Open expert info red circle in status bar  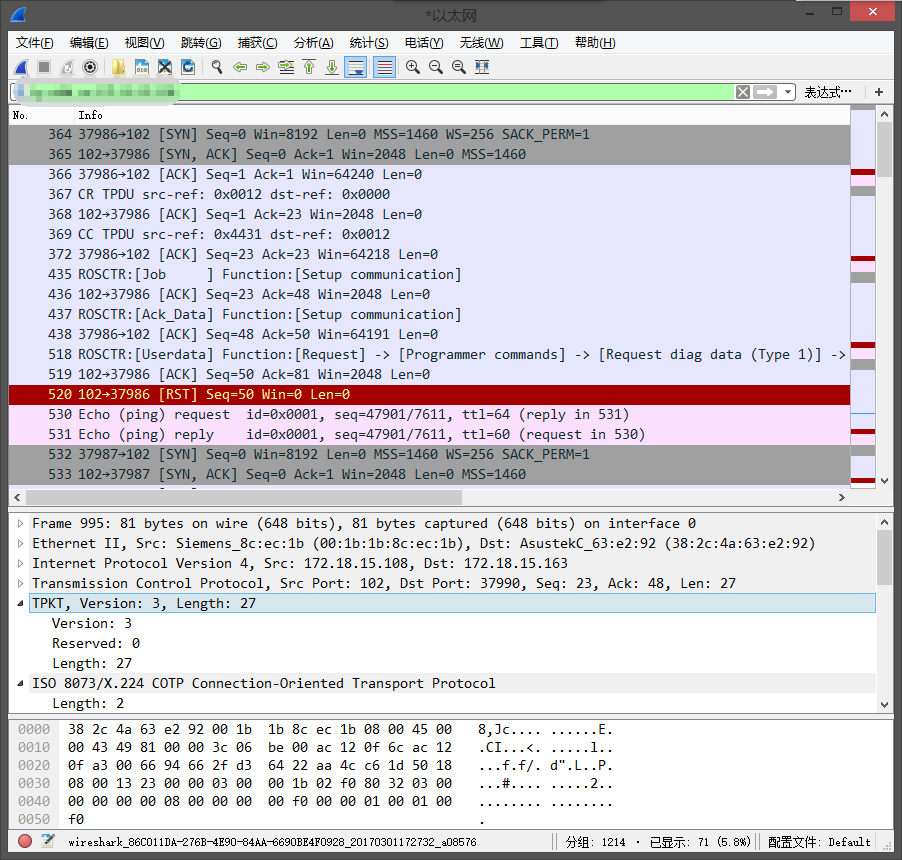(x=25, y=841)
